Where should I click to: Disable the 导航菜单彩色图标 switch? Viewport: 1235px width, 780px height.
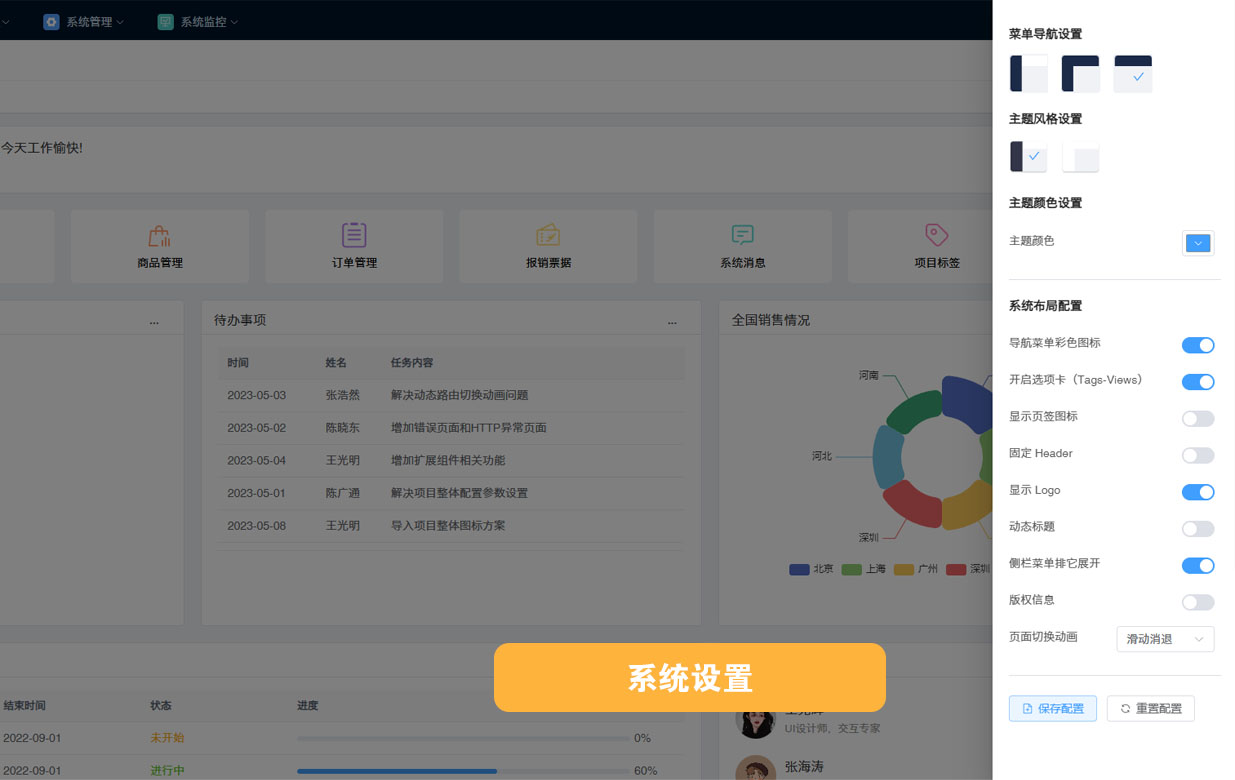coord(1198,345)
